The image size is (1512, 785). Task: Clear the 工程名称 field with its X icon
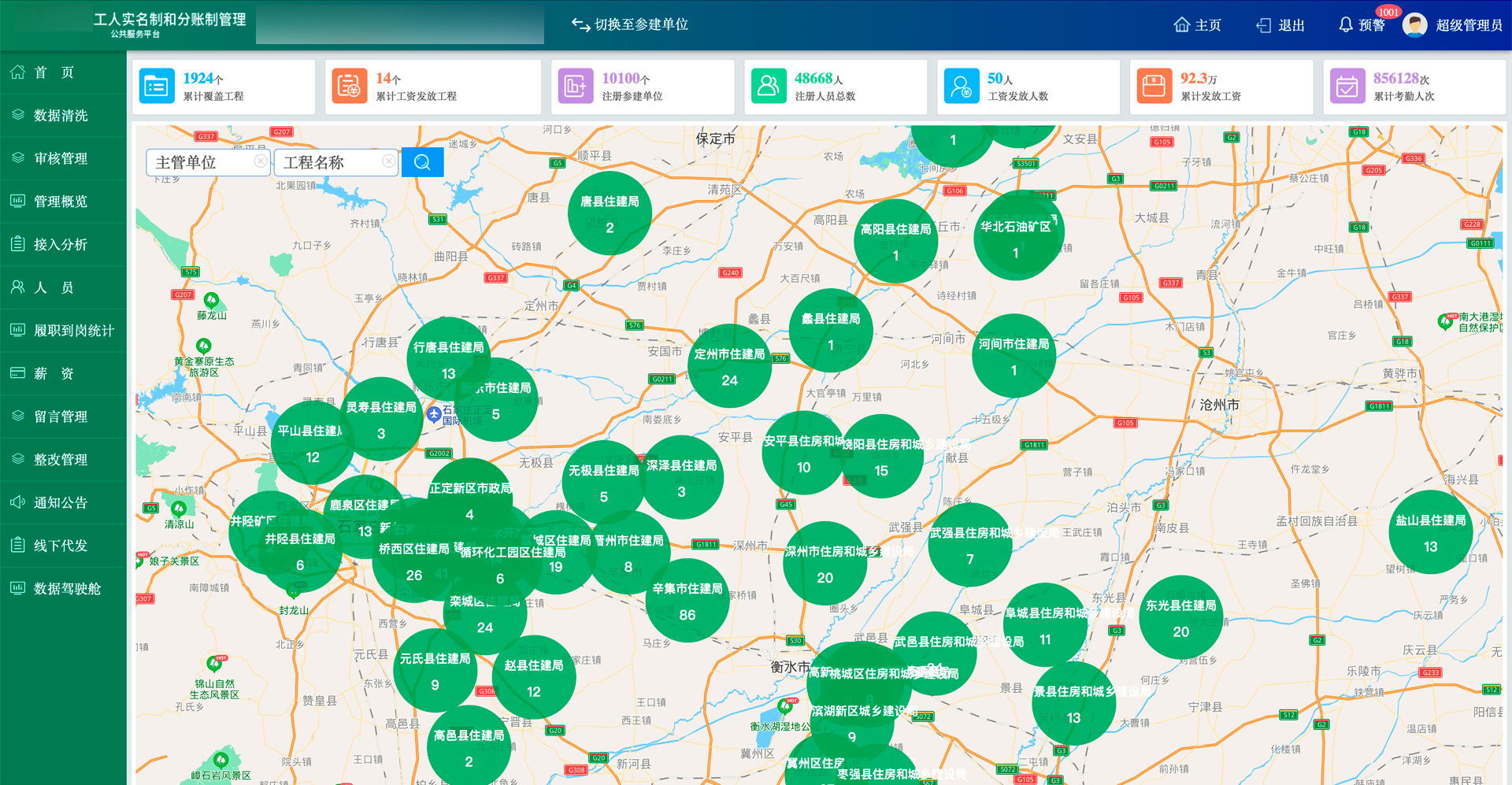388,161
